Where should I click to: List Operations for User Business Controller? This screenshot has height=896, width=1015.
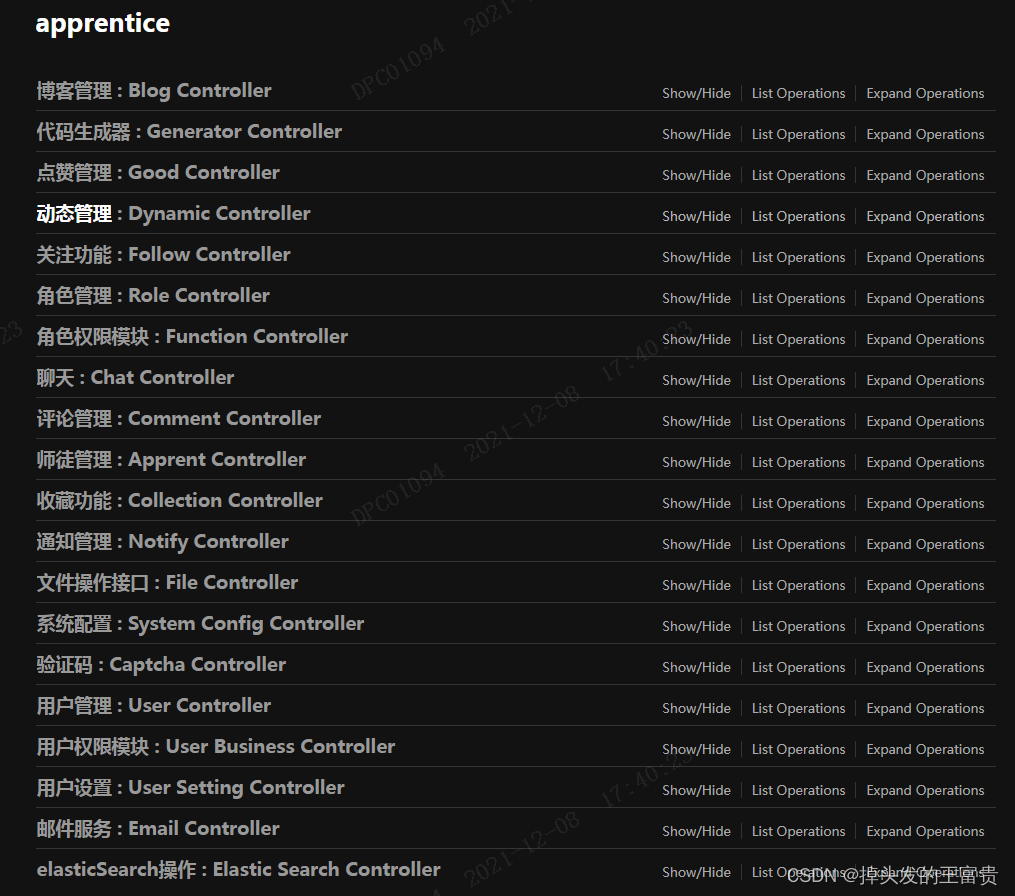[x=798, y=749]
